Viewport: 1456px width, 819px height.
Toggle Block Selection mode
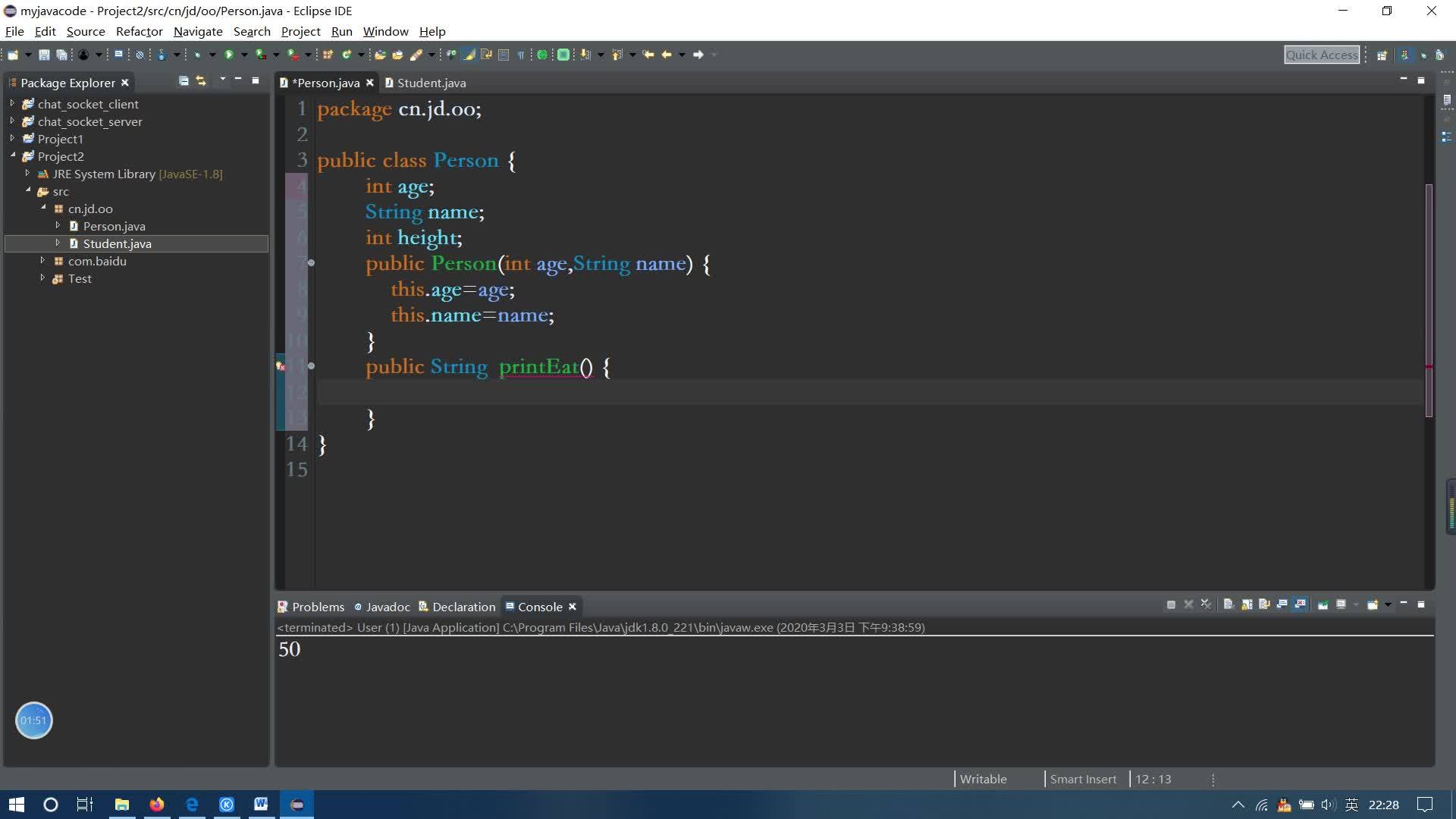point(503,55)
